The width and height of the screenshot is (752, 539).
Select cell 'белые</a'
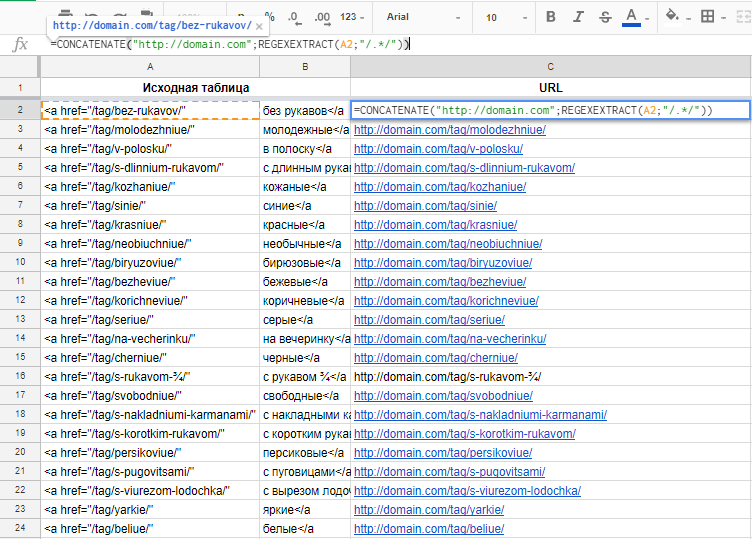pyautogui.click(x=305, y=528)
